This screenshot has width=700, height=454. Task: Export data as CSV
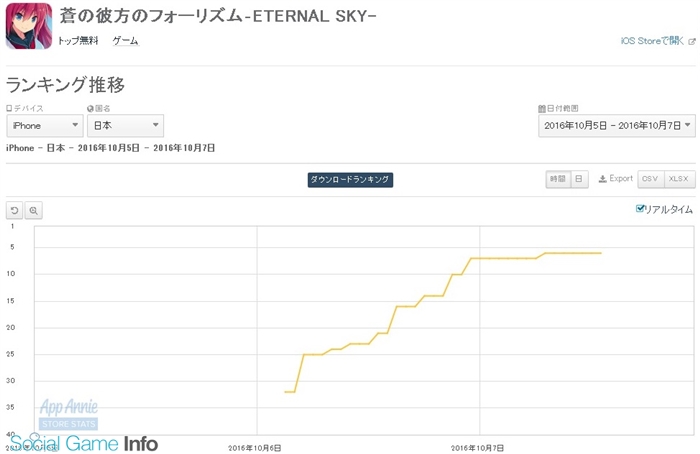pyautogui.click(x=650, y=179)
